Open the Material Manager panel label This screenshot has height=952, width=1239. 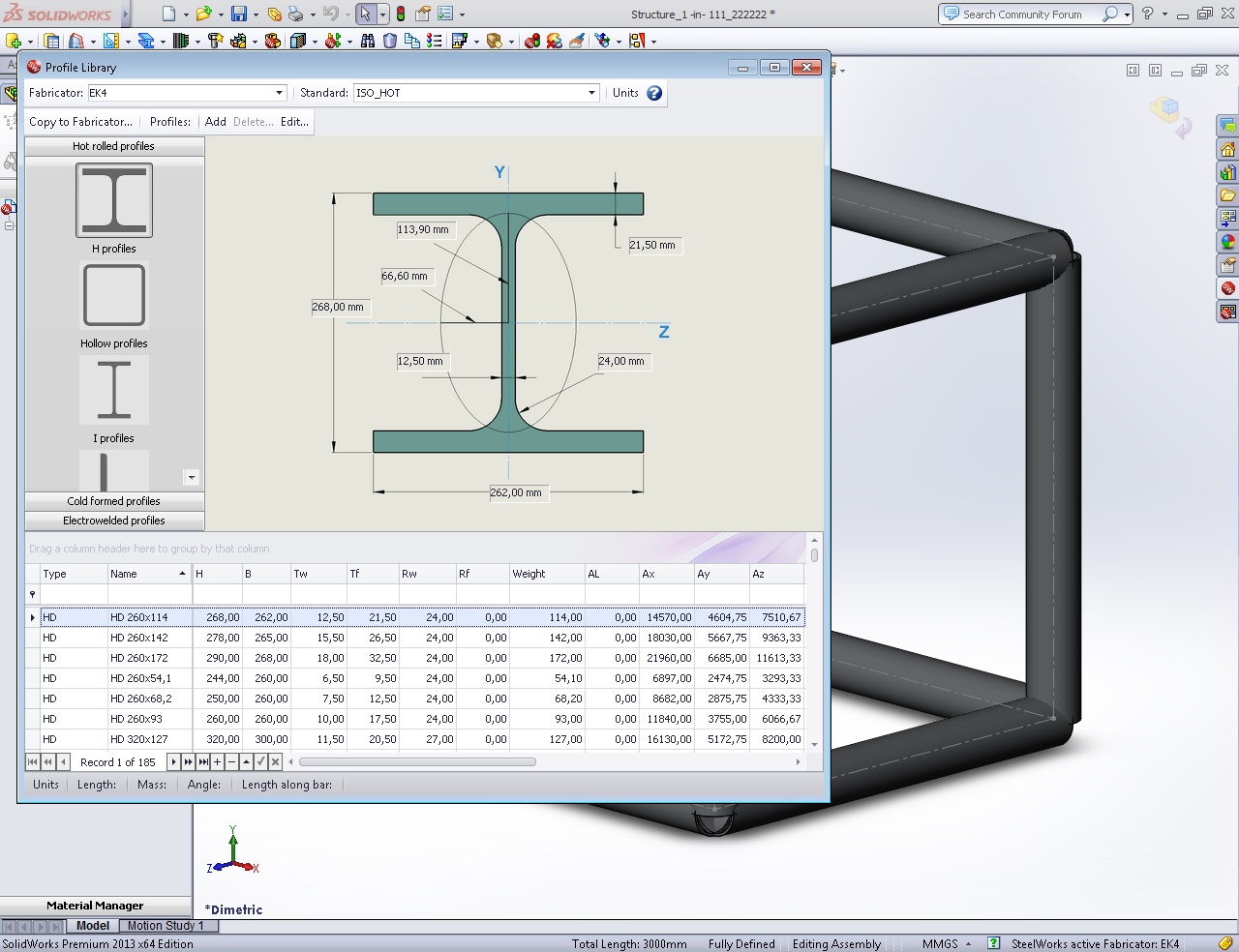click(x=95, y=906)
